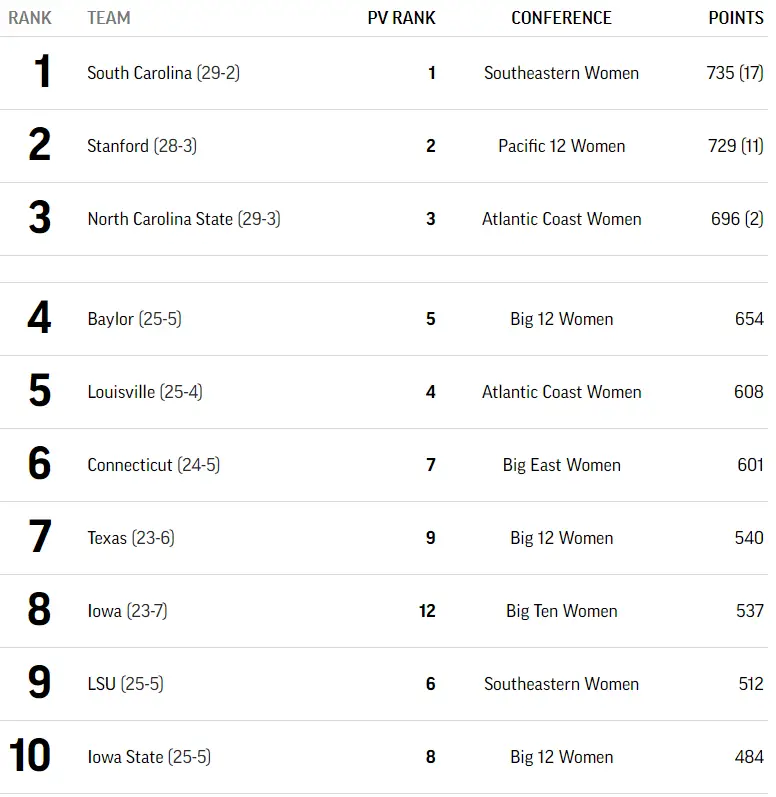Click the large rank number 10
The height and width of the screenshot is (797, 776).
[30, 756]
